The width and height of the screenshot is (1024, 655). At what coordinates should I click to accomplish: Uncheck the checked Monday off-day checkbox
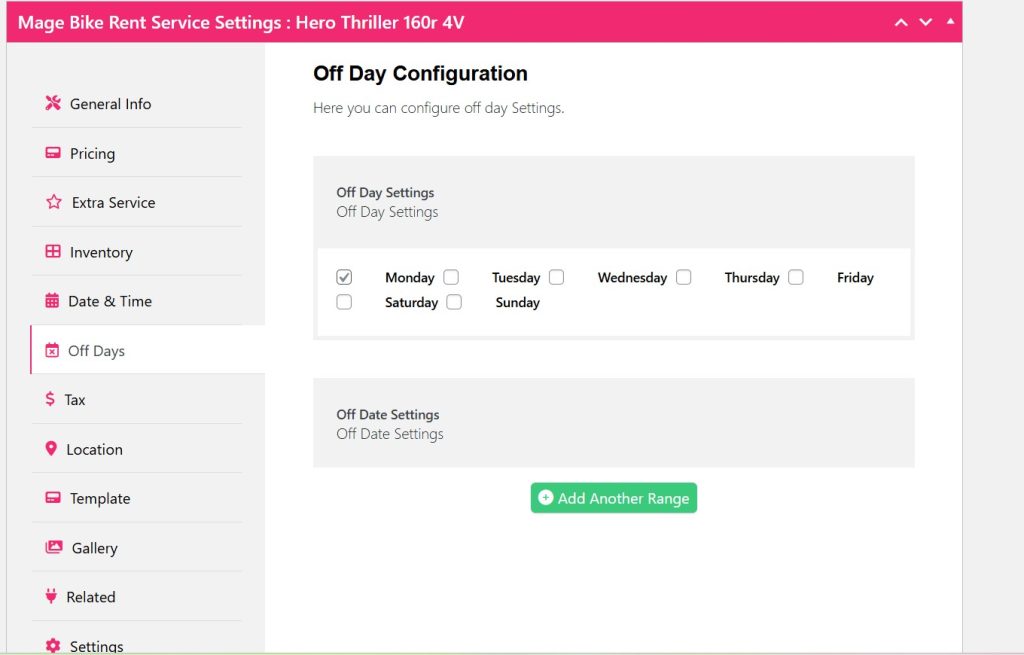344,277
